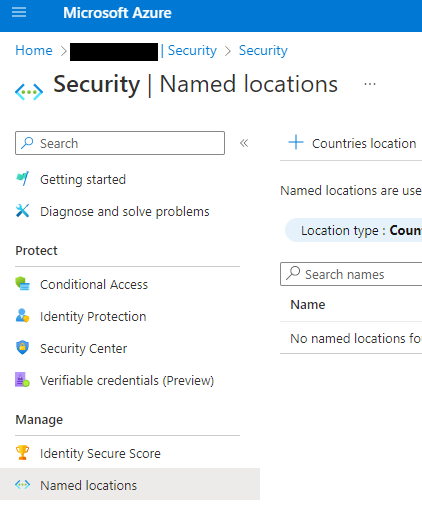The image size is (422, 505).
Task: Collapse the sidebar with double chevron
Action: (x=244, y=143)
